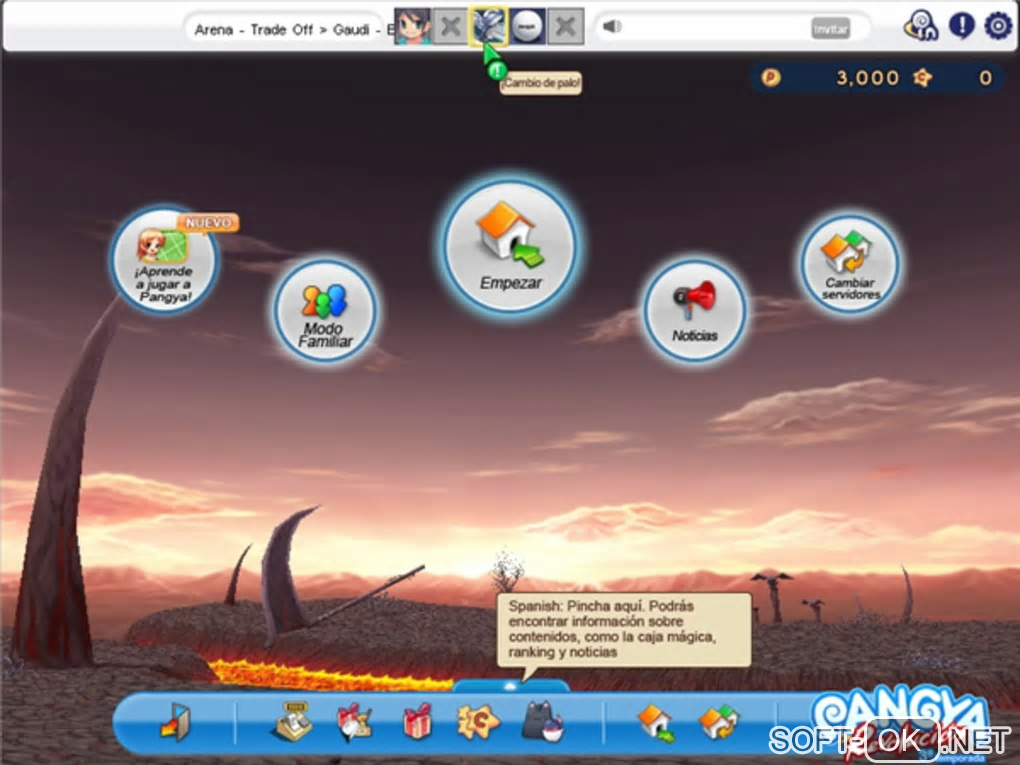The height and width of the screenshot is (765, 1020).
Task: Click the empty X slot next to the golf ball
Action: [565, 27]
